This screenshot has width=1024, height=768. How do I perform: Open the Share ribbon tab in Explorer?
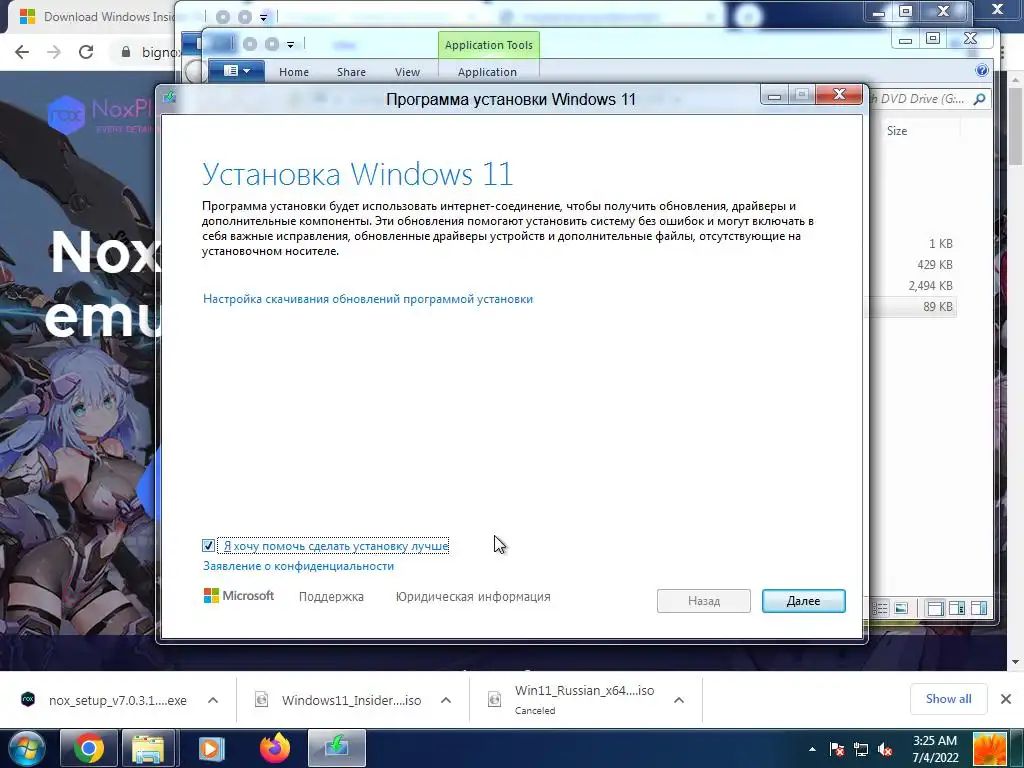click(351, 72)
